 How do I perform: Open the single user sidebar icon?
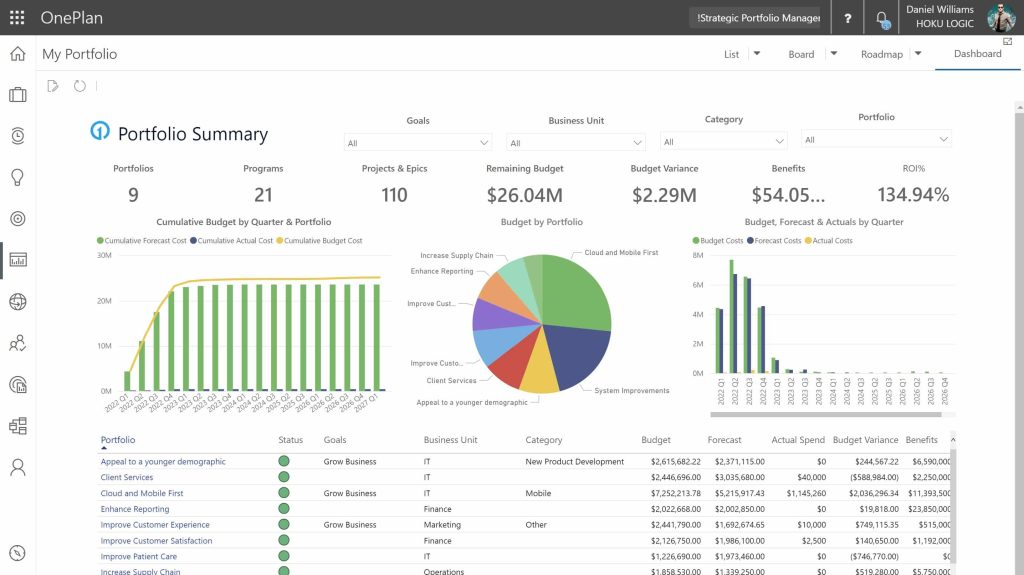pyautogui.click(x=18, y=467)
